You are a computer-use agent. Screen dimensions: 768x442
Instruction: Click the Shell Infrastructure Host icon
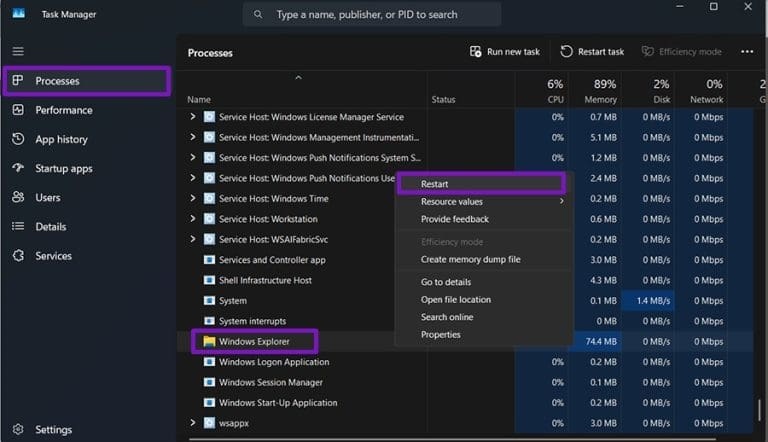click(209, 280)
